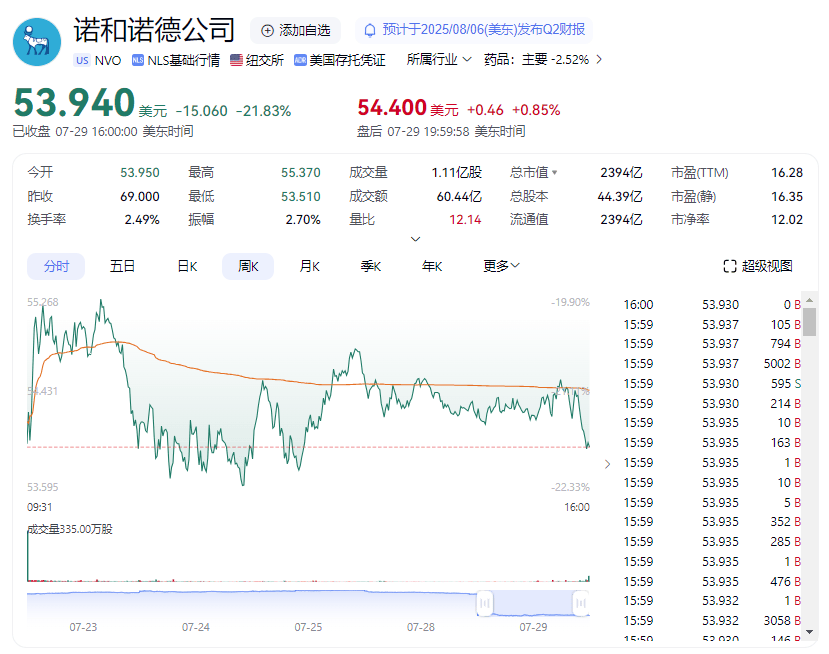This screenshot has height=654, width=829.
Task: Click the 07-23 date on the timeline navigator
Action: pos(84,627)
